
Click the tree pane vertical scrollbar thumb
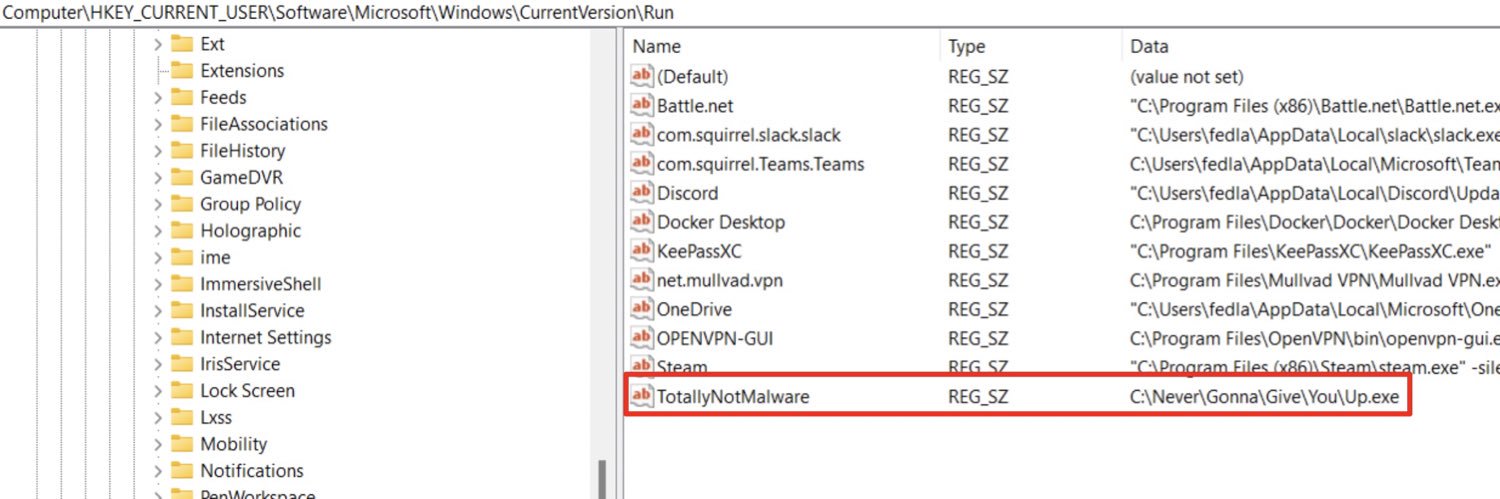pyautogui.click(x=601, y=479)
